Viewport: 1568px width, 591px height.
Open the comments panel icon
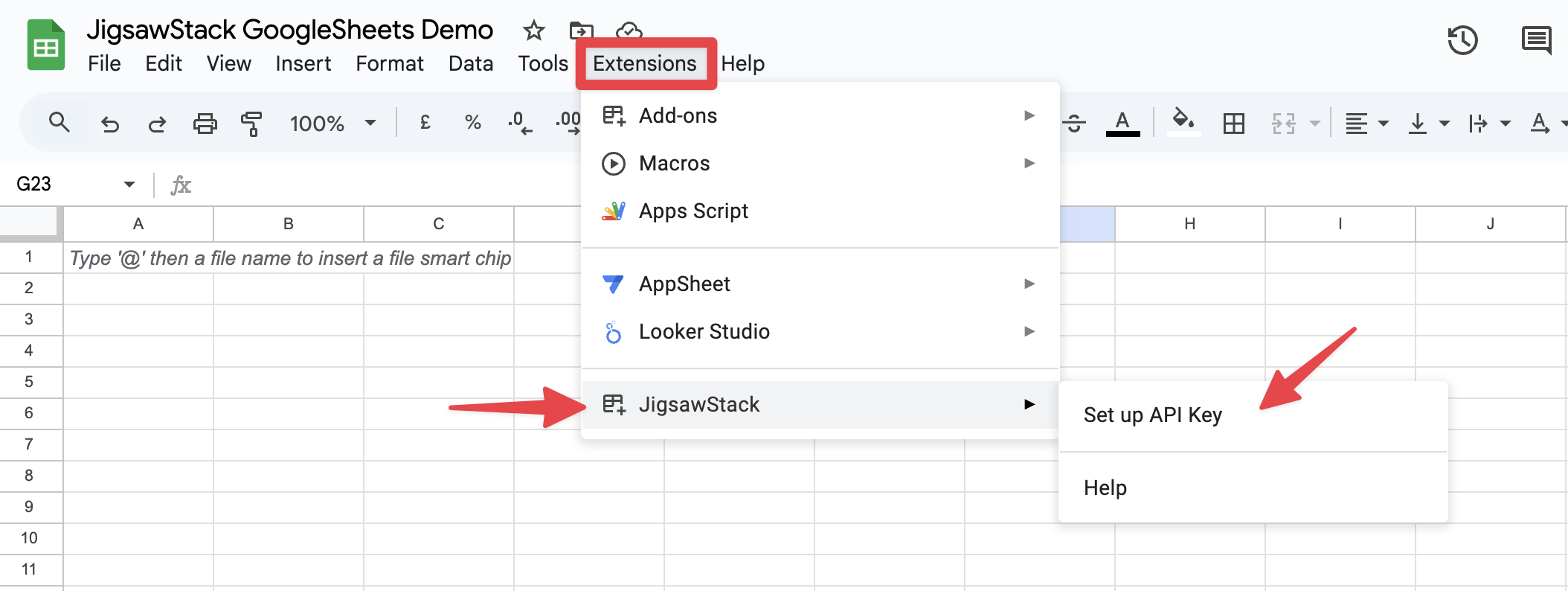(1536, 40)
